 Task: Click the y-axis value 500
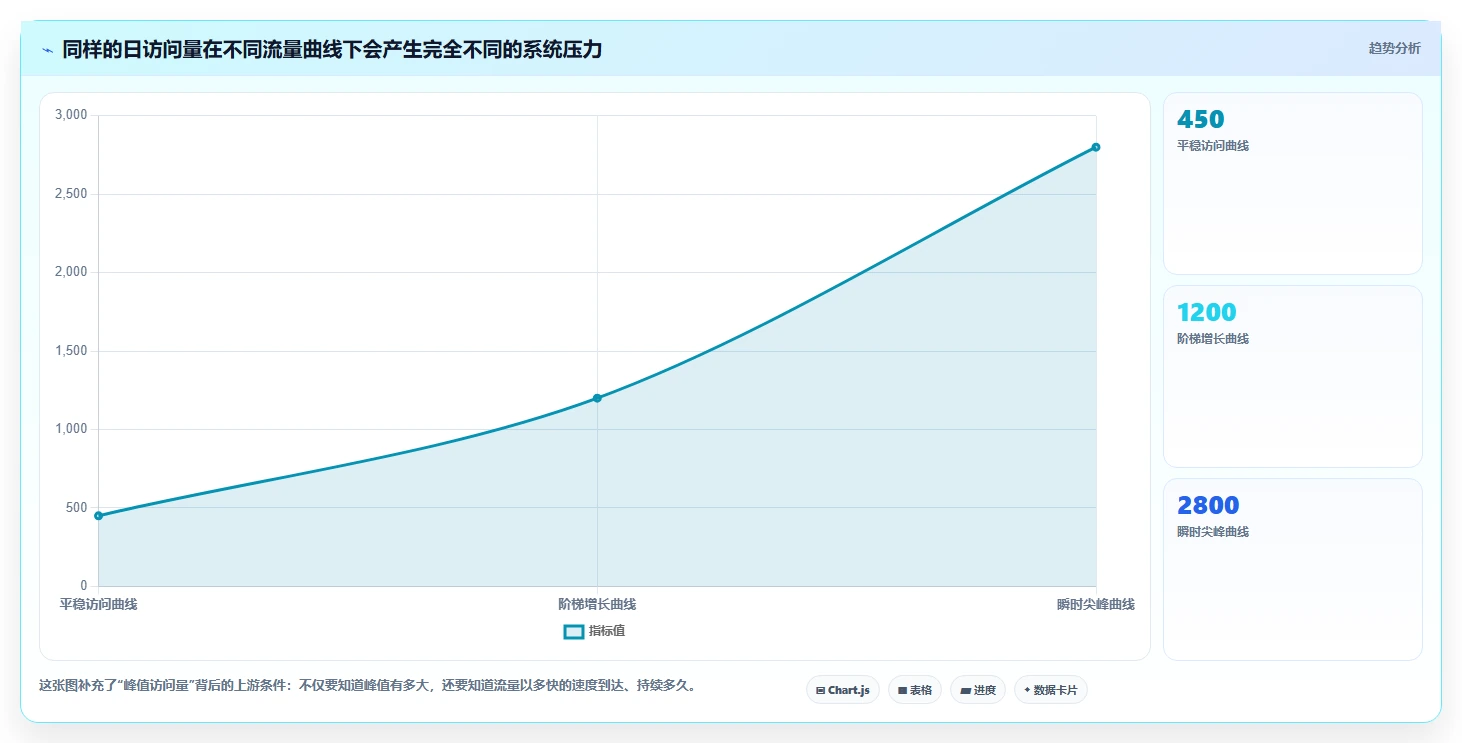coord(77,508)
